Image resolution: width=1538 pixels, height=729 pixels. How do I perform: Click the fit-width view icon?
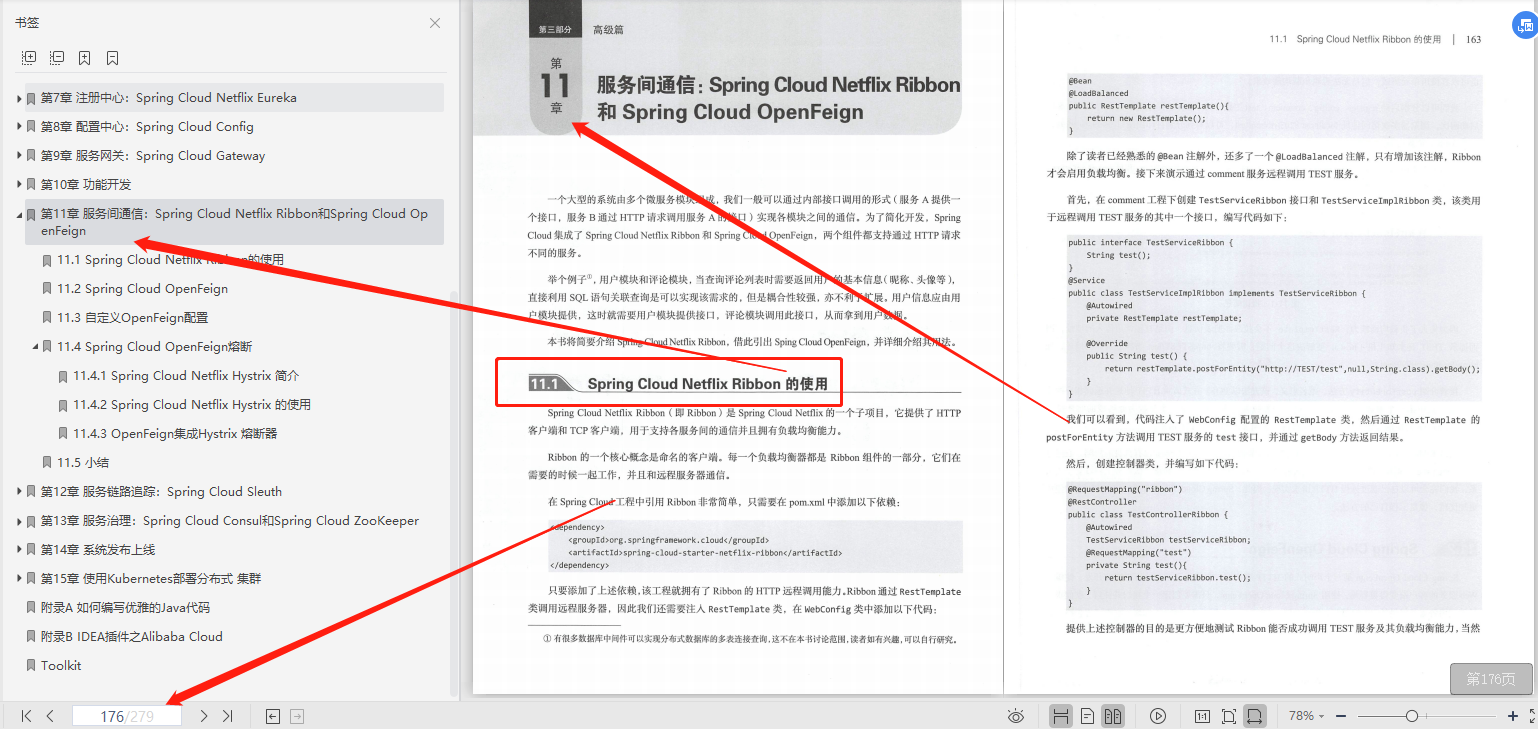coord(1254,715)
